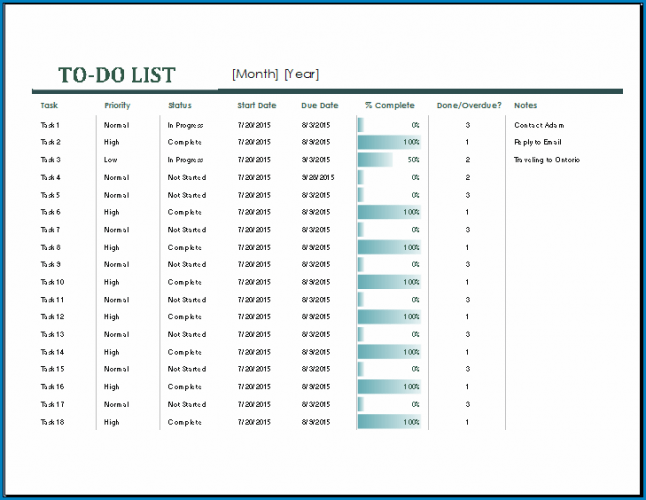Select the Task 16 cell
The height and width of the screenshot is (500, 646).
(52, 387)
